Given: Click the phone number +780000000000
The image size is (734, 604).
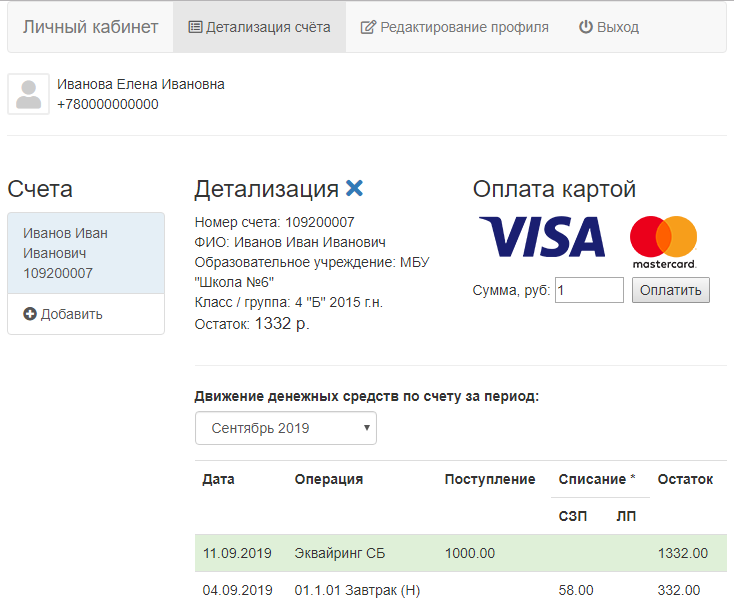Looking at the screenshot, I should [108, 104].
